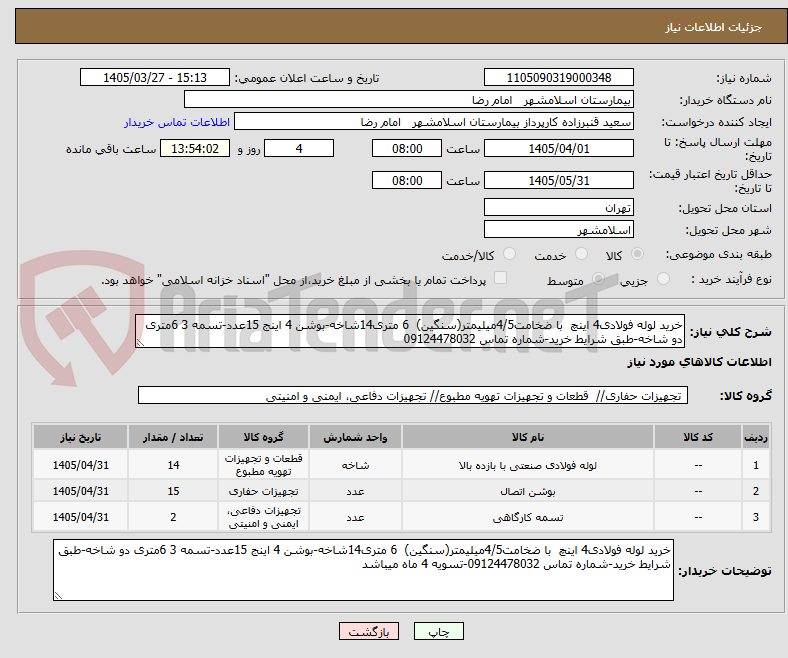788x658 pixels.
Task: Click the تاریخ نیاز column header
Action: (80, 437)
